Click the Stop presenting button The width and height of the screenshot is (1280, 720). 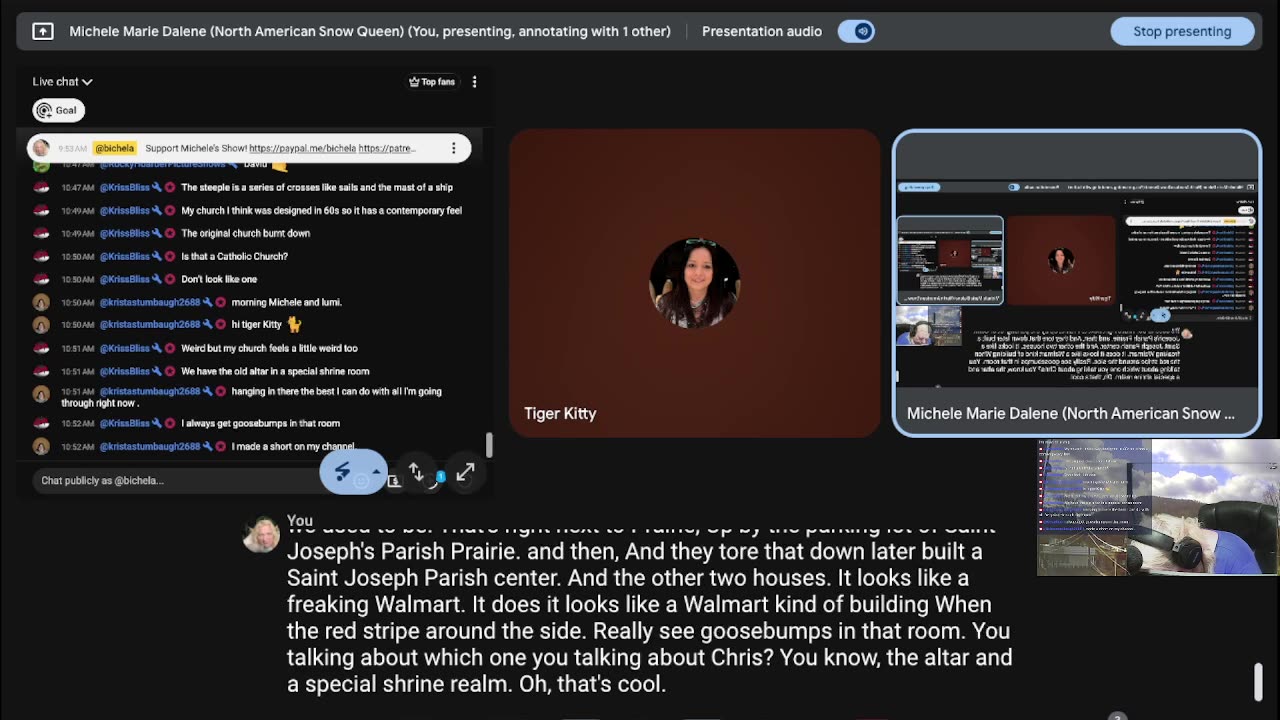[1182, 31]
